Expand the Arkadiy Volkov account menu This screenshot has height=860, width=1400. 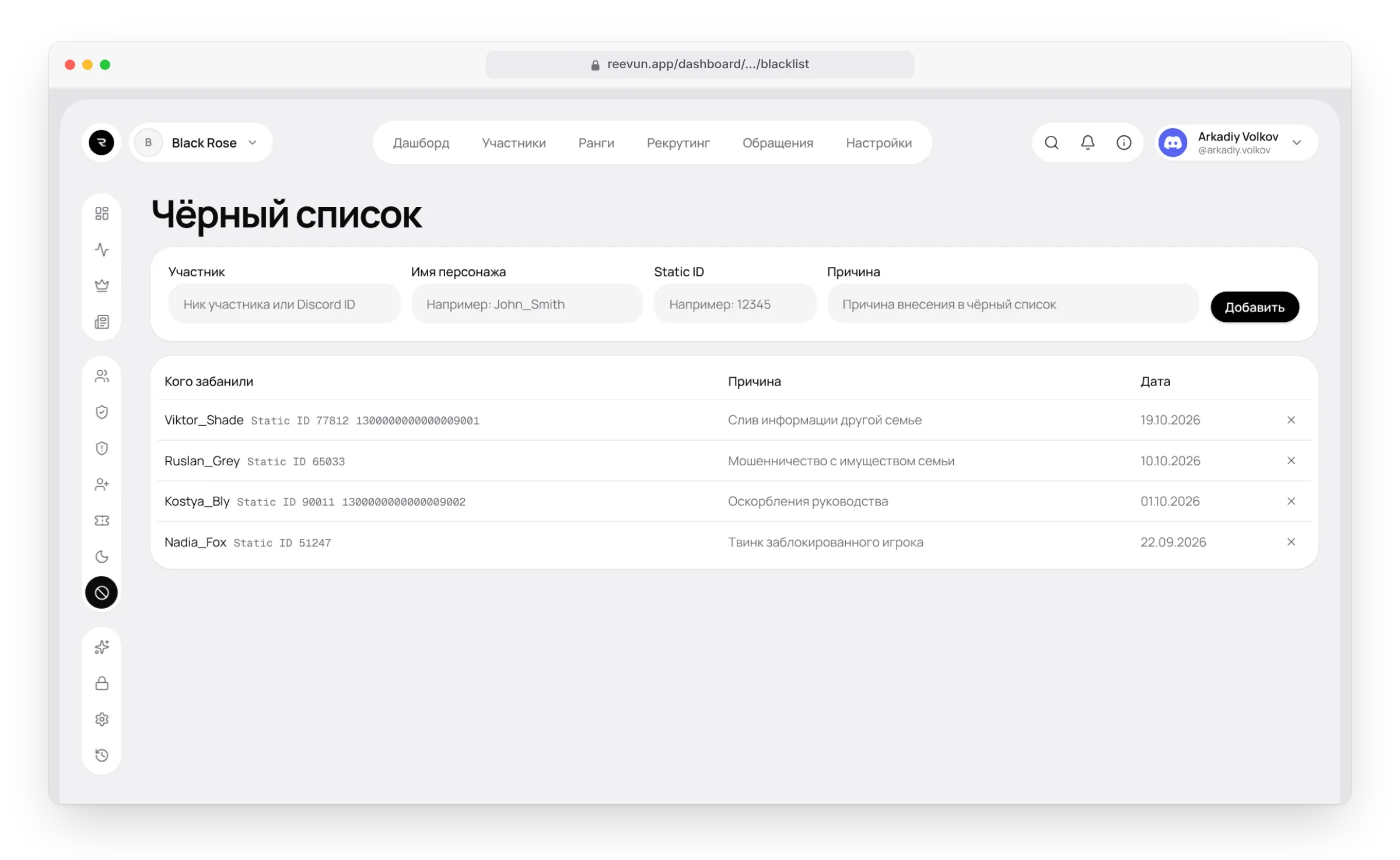tap(1236, 142)
